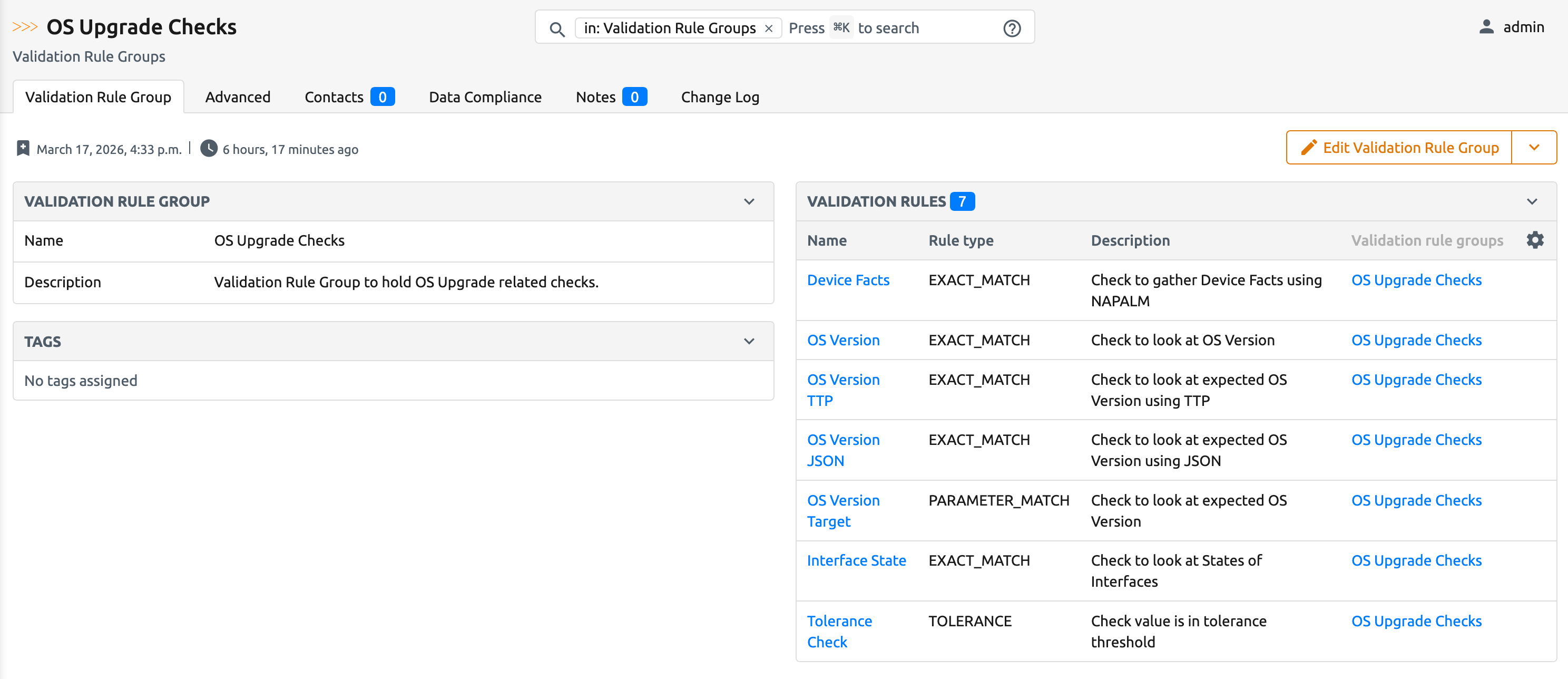Remove the Validation Rule Groups search filter

coord(769,28)
